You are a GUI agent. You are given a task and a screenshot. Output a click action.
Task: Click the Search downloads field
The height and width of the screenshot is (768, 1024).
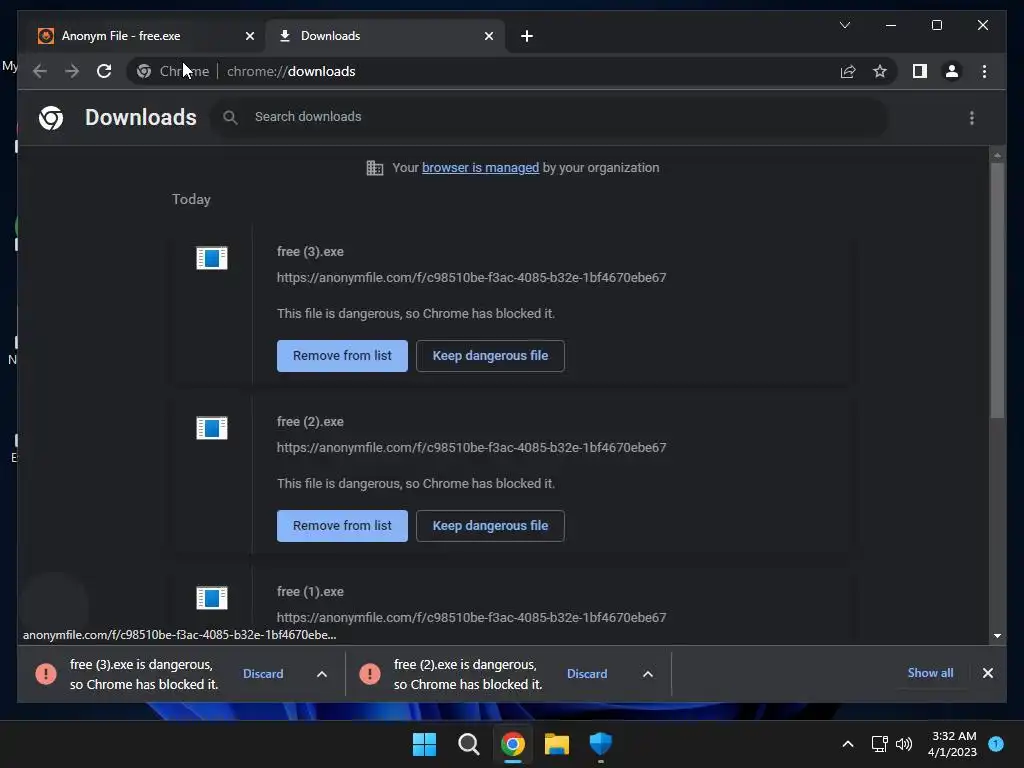[549, 117]
